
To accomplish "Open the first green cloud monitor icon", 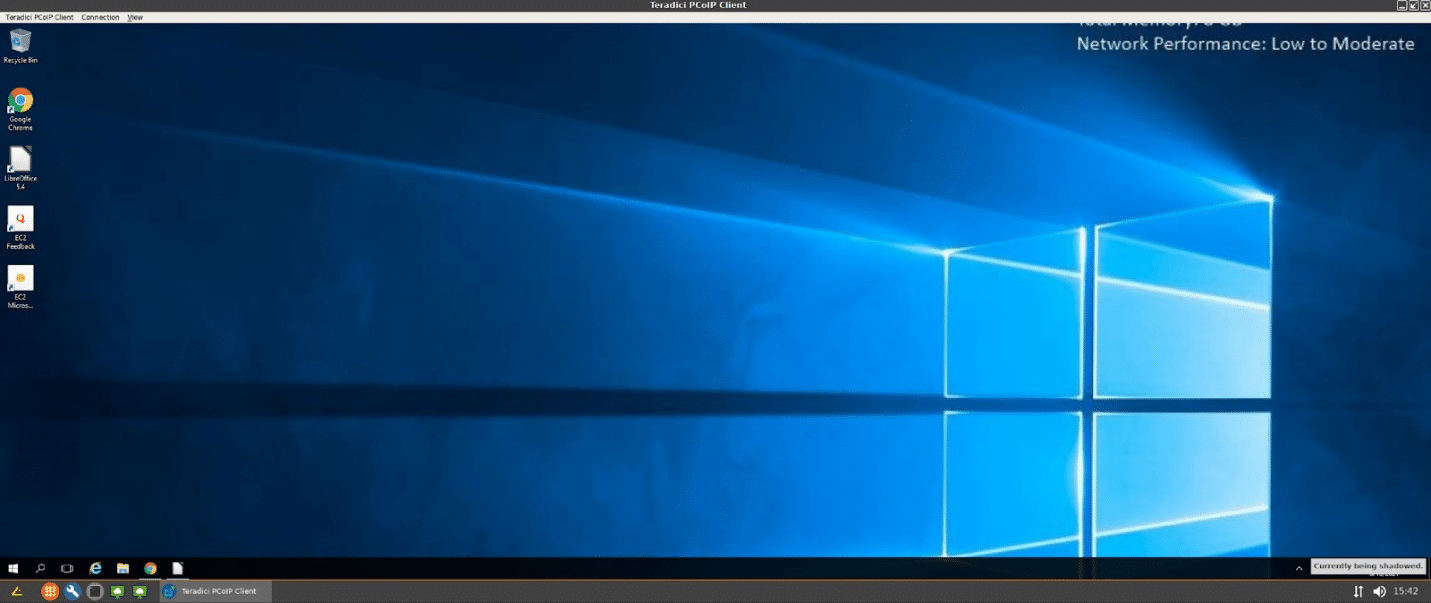I will click(118, 591).
